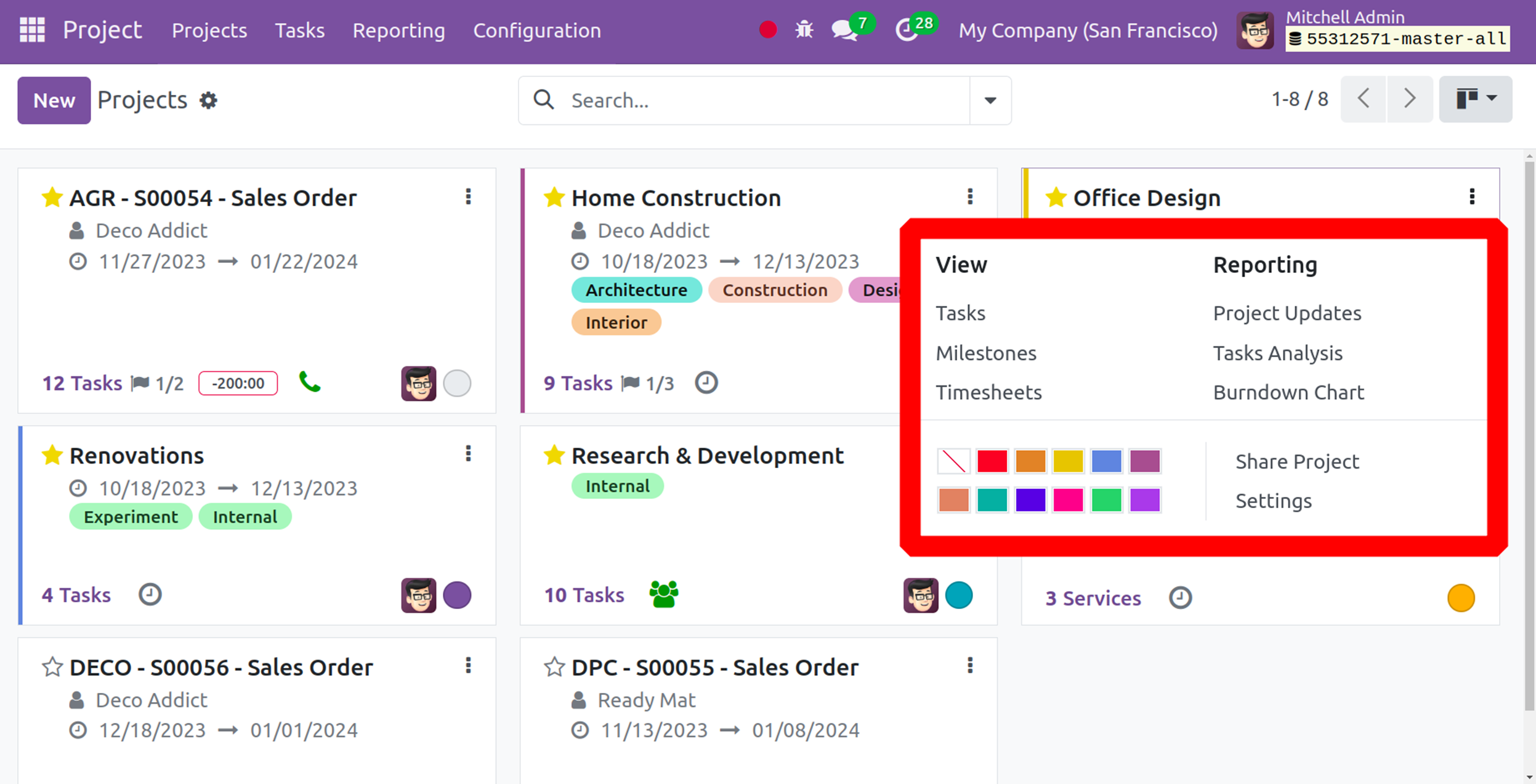The width and height of the screenshot is (1536, 784).
Task: Pick the red color swatch
Action: point(992,461)
